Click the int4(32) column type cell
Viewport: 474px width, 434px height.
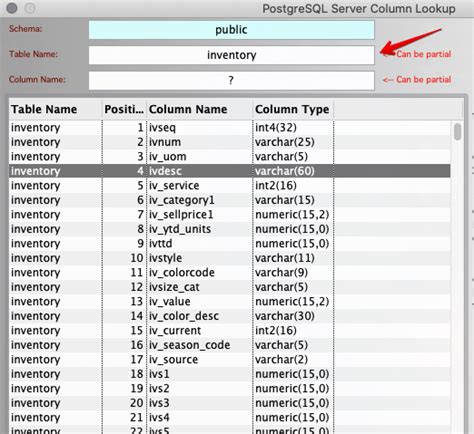point(293,127)
